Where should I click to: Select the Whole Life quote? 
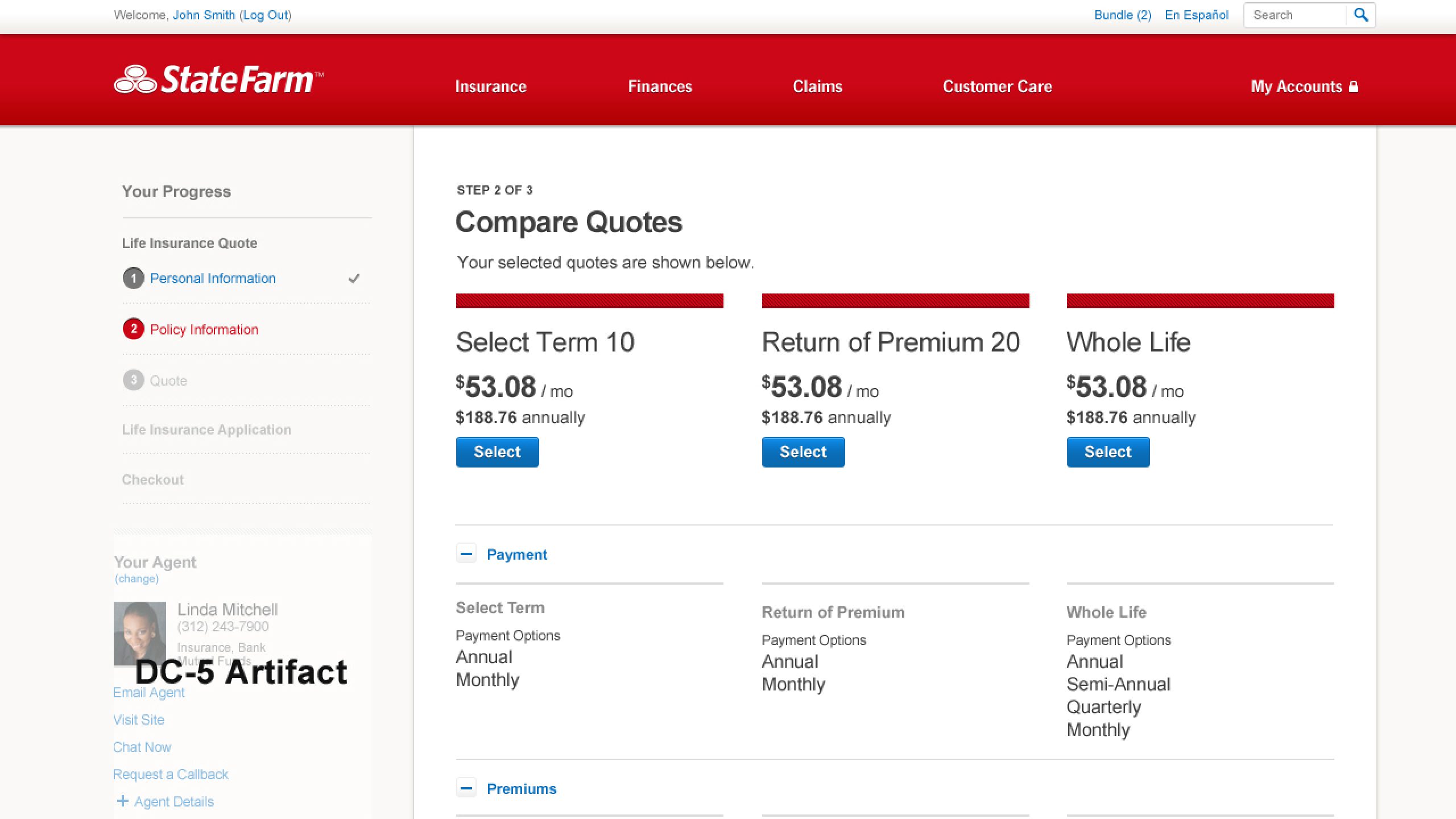[x=1108, y=452]
